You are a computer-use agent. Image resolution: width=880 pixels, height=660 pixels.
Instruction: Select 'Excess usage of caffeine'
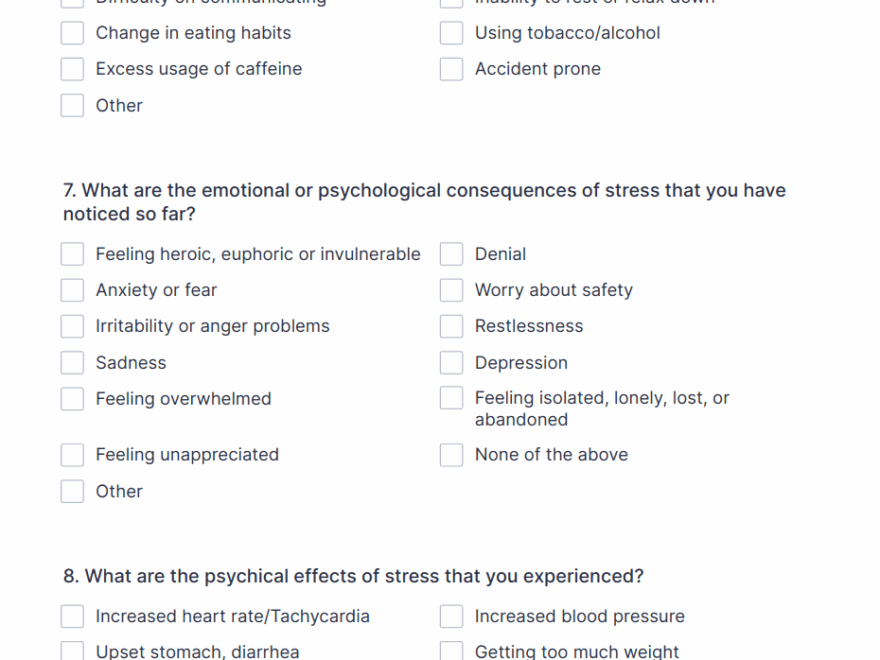71,68
